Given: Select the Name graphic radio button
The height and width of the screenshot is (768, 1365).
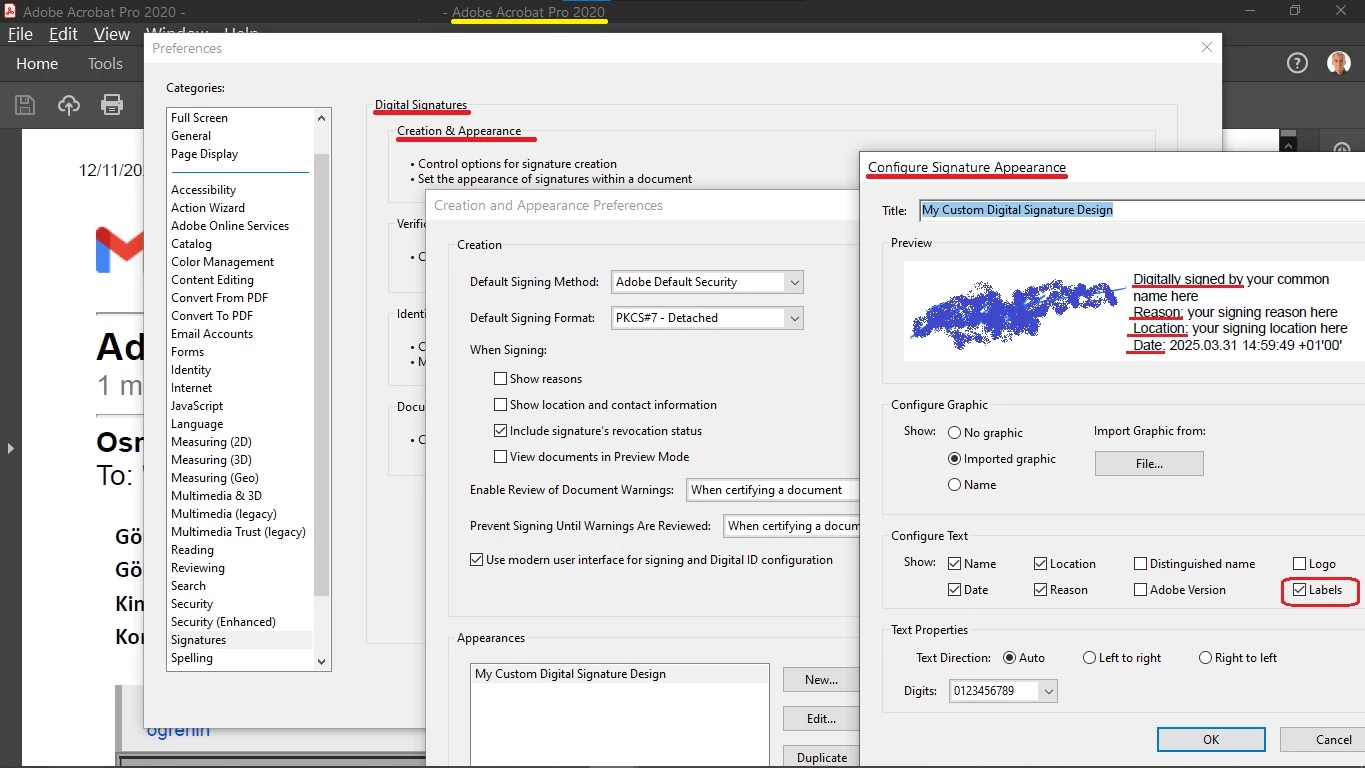Looking at the screenshot, I should [x=954, y=485].
